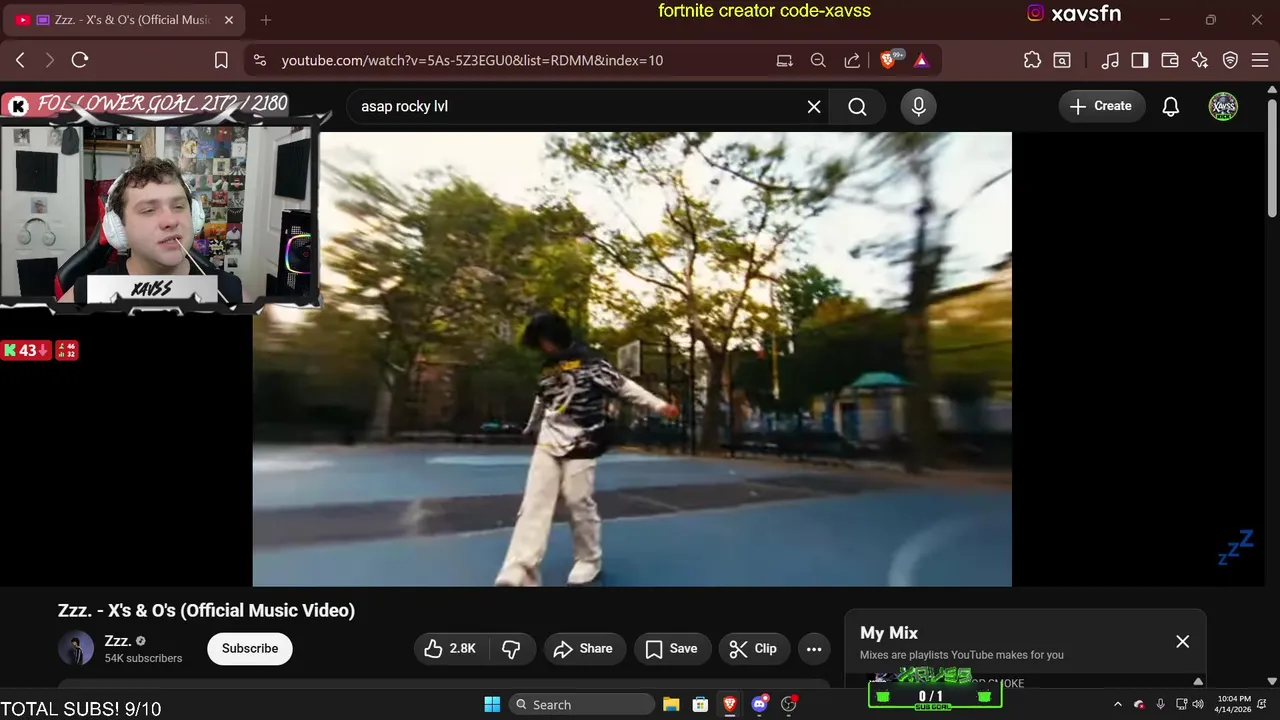Subscribe to the Zzz. channel
The image size is (1280, 720).
250,648
